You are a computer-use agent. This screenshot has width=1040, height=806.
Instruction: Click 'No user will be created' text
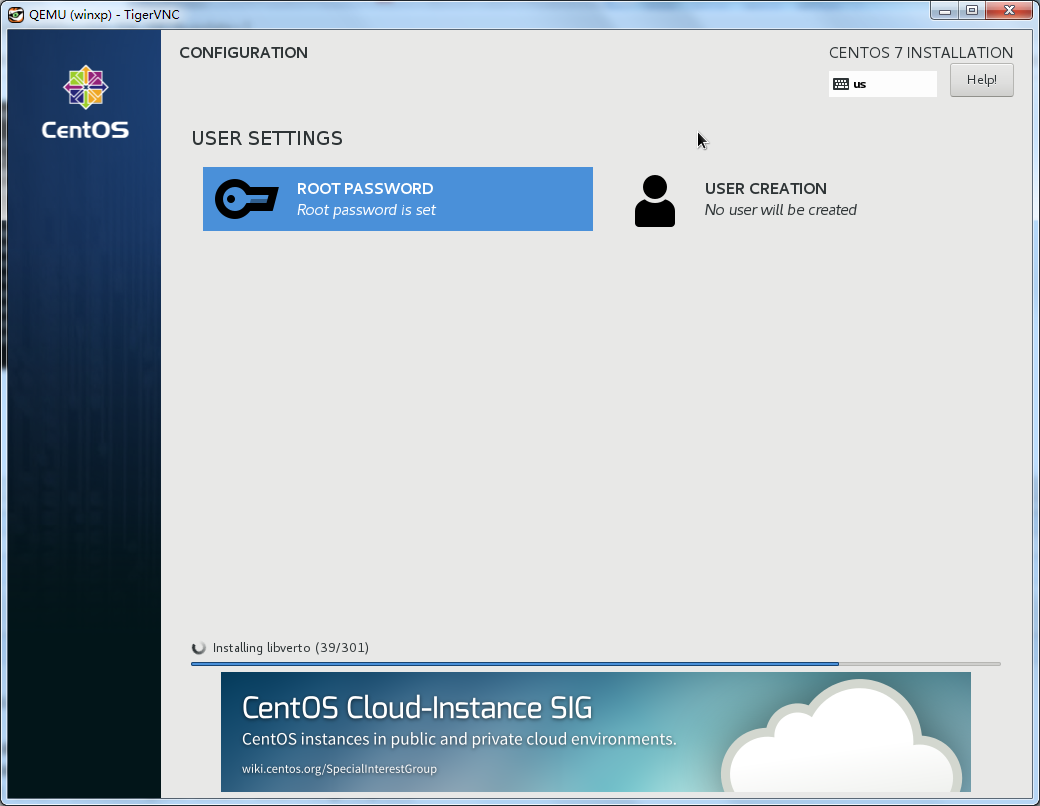tap(781, 210)
